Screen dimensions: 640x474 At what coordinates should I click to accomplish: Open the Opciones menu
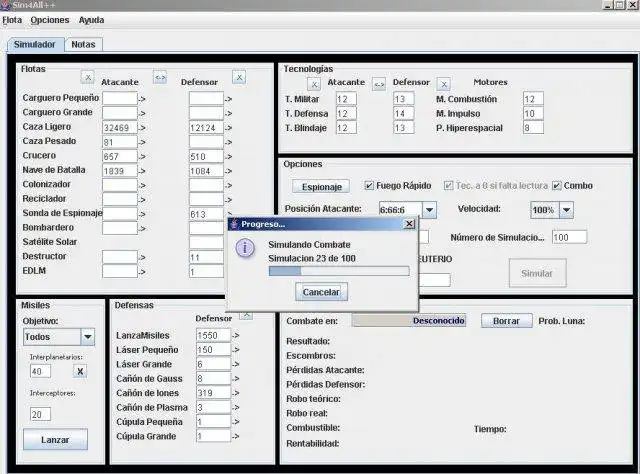[50, 20]
